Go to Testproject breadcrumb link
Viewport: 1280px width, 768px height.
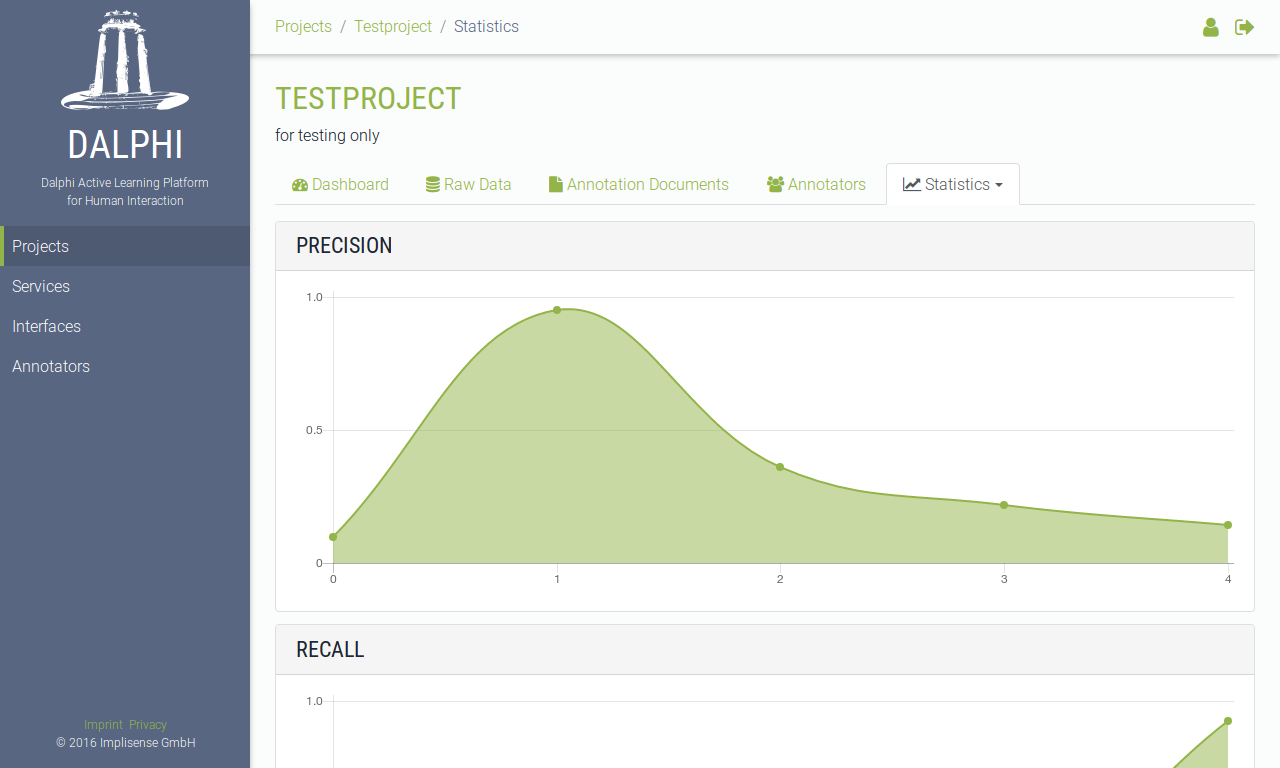click(393, 27)
